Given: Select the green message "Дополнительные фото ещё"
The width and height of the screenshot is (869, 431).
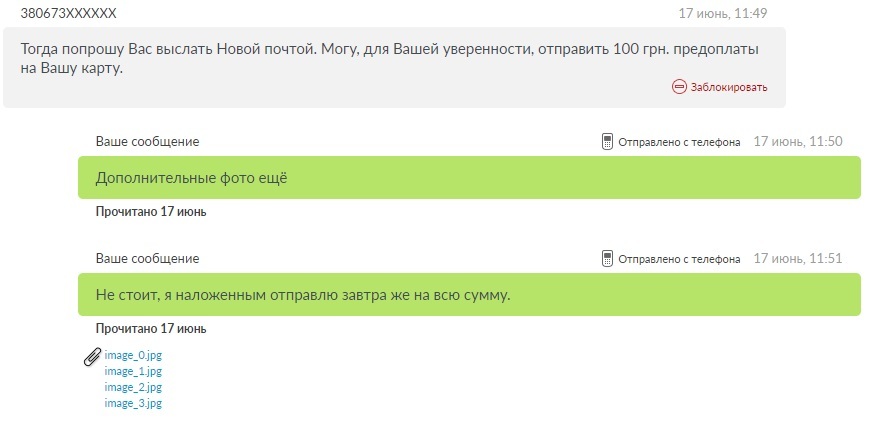Looking at the screenshot, I should click(x=469, y=178).
